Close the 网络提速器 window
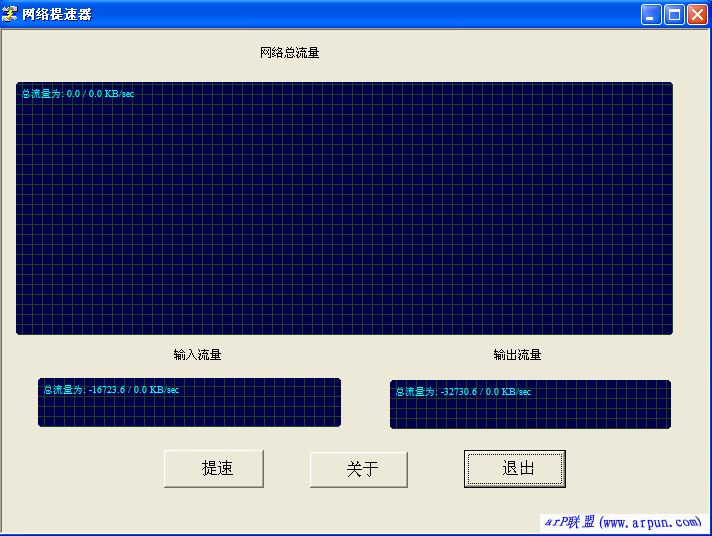 click(x=697, y=15)
